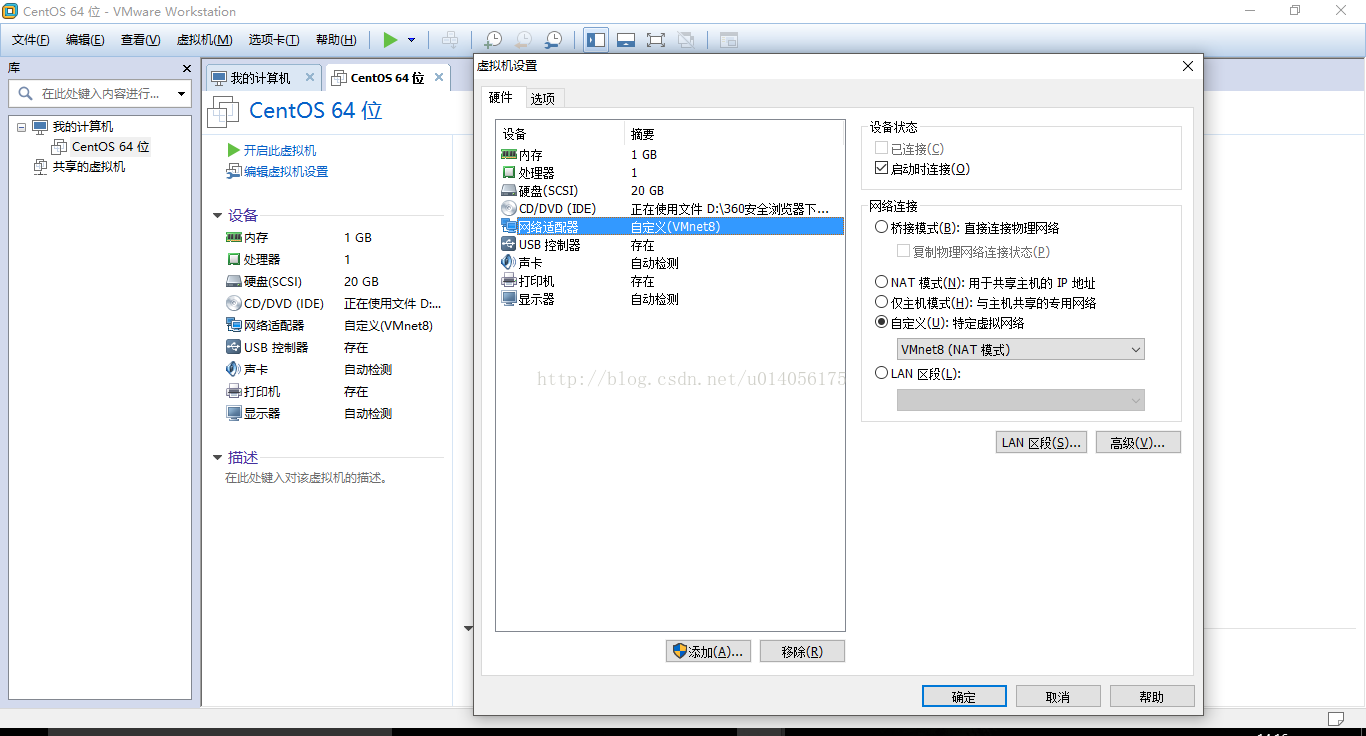Click the take snapshot clock icon
Viewport: 1366px width, 736px height.
click(493, 40)
